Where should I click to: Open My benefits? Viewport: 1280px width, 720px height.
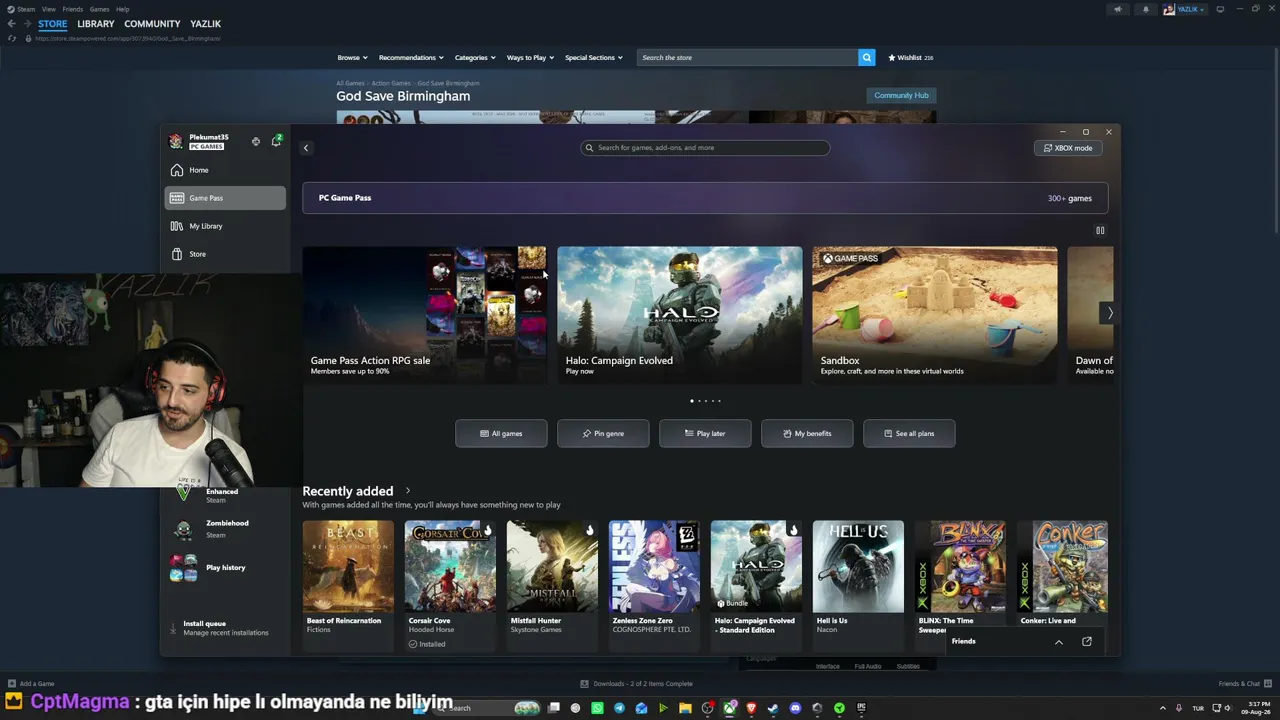coord(807,433)
